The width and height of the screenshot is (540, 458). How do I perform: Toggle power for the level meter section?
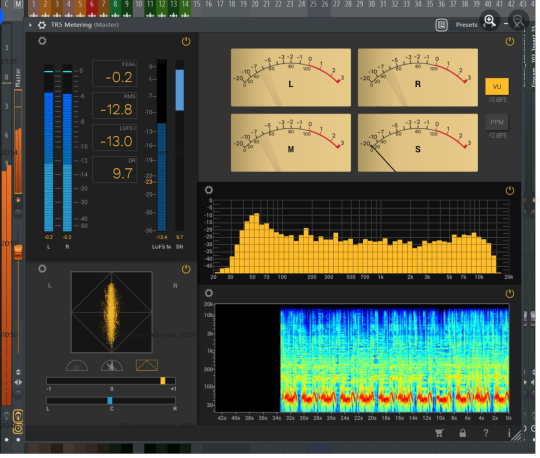pos(186,42)
